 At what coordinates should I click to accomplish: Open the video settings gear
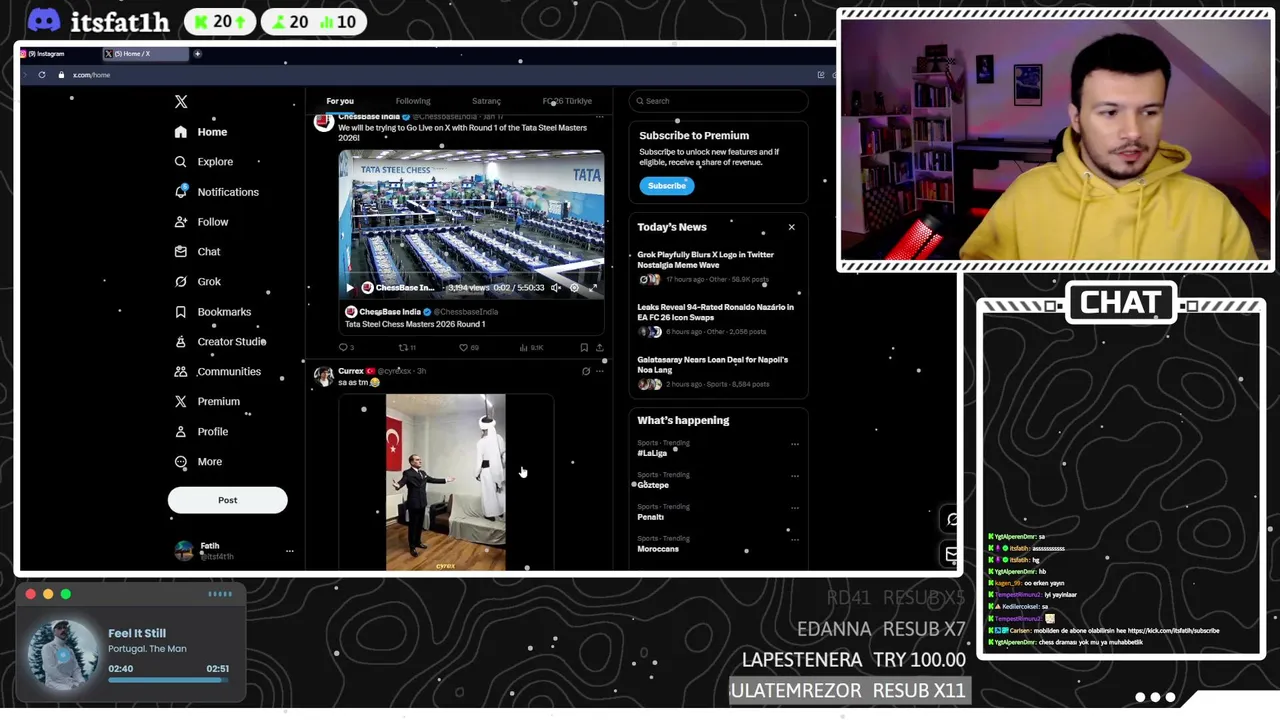574,288
